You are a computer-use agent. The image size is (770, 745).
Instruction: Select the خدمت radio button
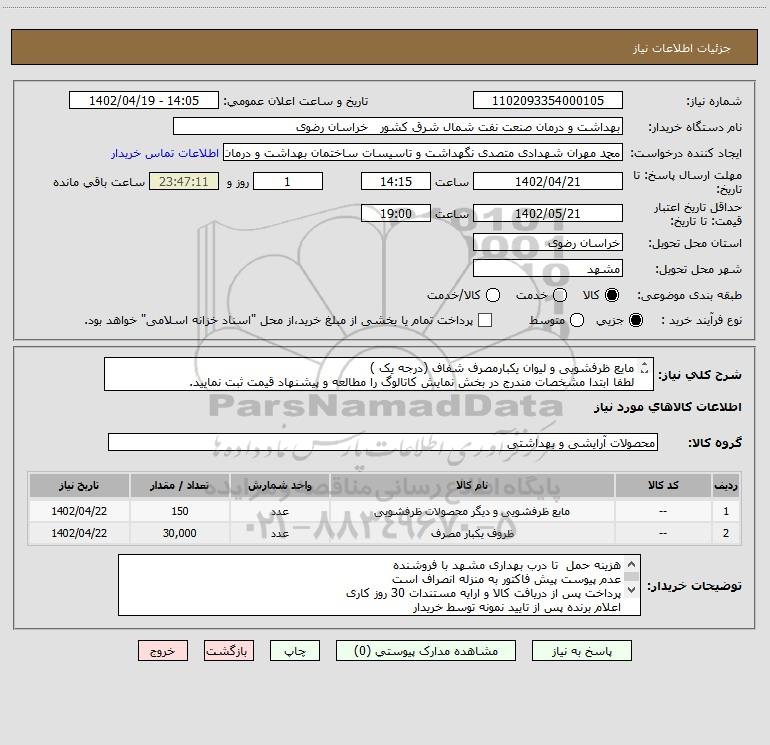[x=560, y=295]
